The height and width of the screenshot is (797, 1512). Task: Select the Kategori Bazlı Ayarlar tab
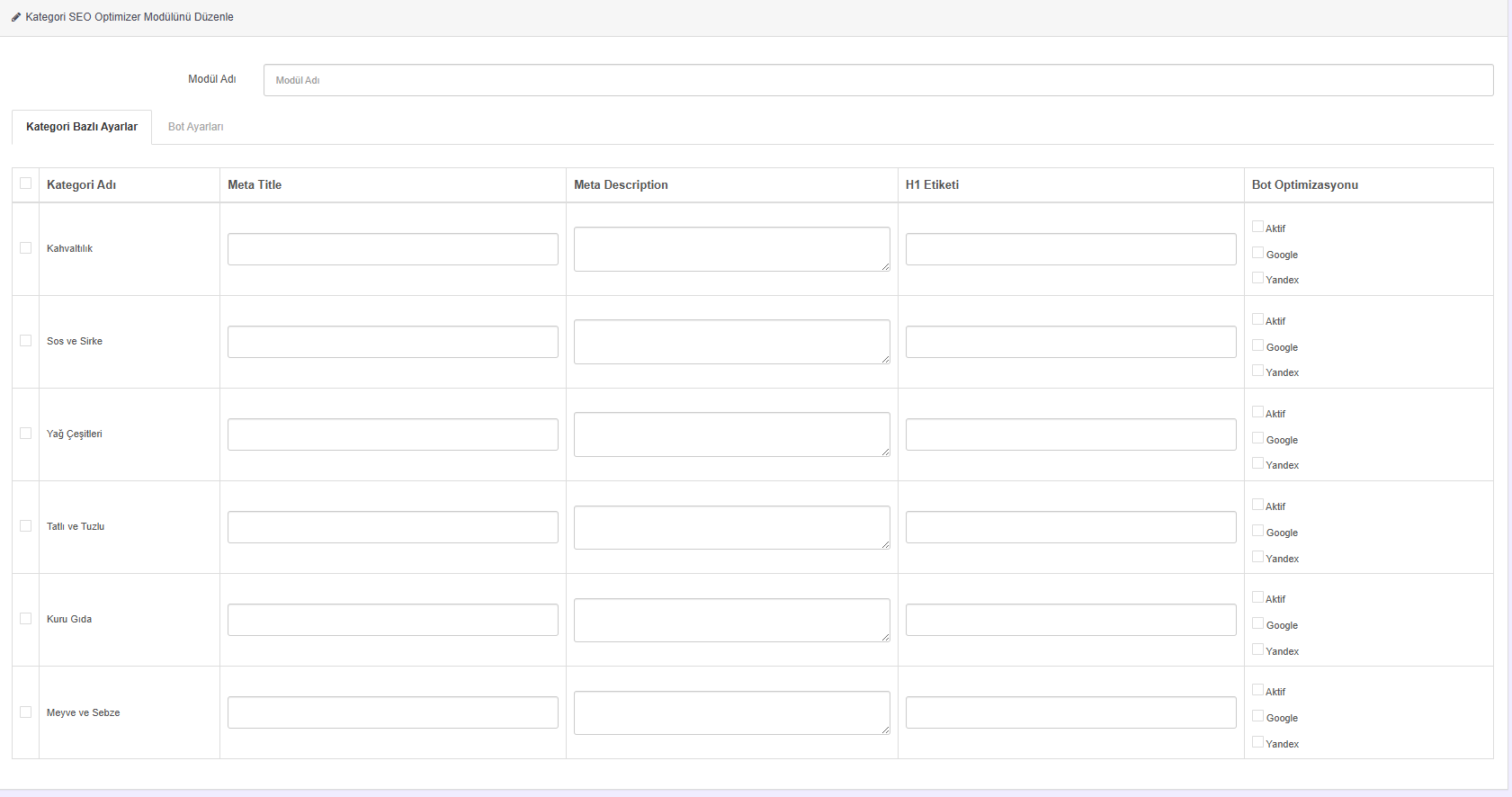(82, 127)
